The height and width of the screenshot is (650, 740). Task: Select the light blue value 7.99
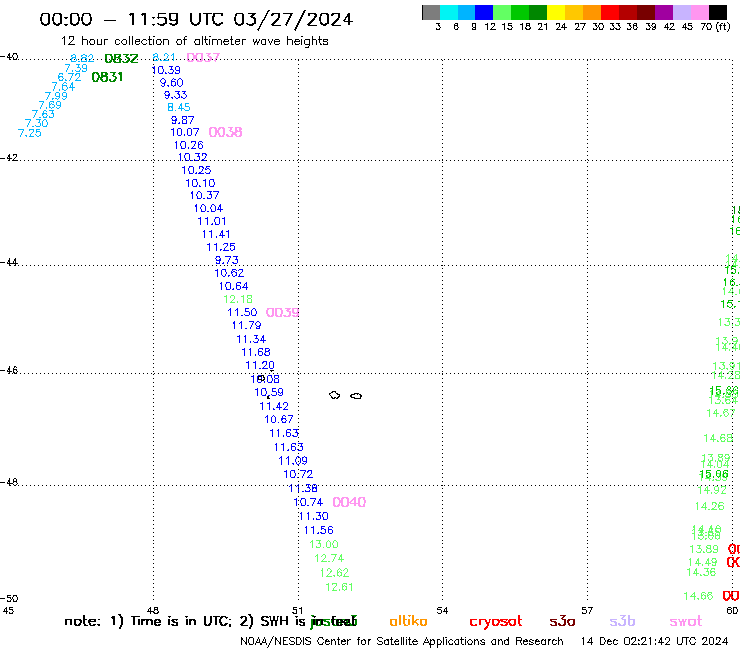pyautogui.click(x=56, y=96)
